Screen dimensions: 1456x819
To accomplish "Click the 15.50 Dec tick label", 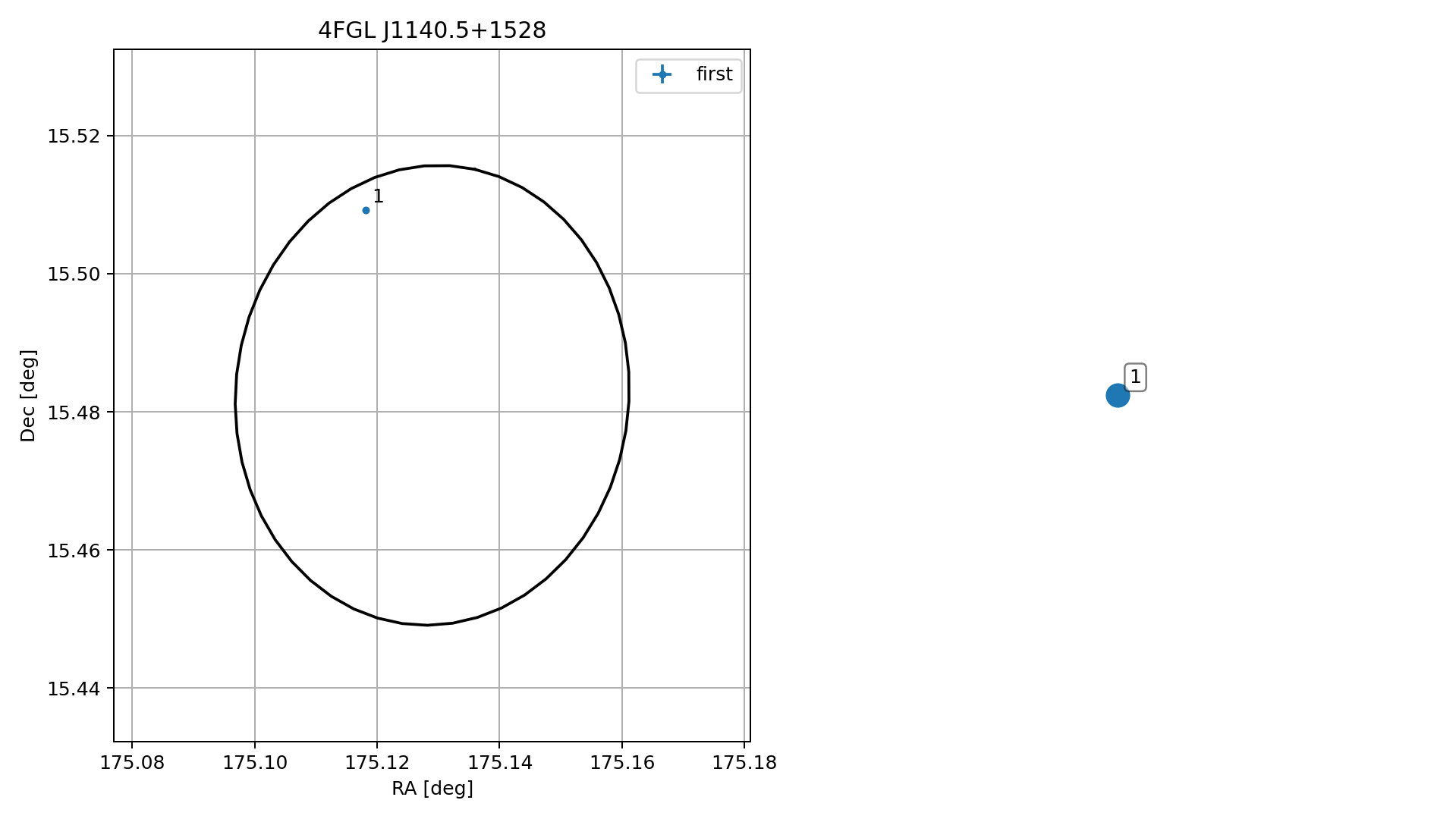I will [x=74, y=275].
